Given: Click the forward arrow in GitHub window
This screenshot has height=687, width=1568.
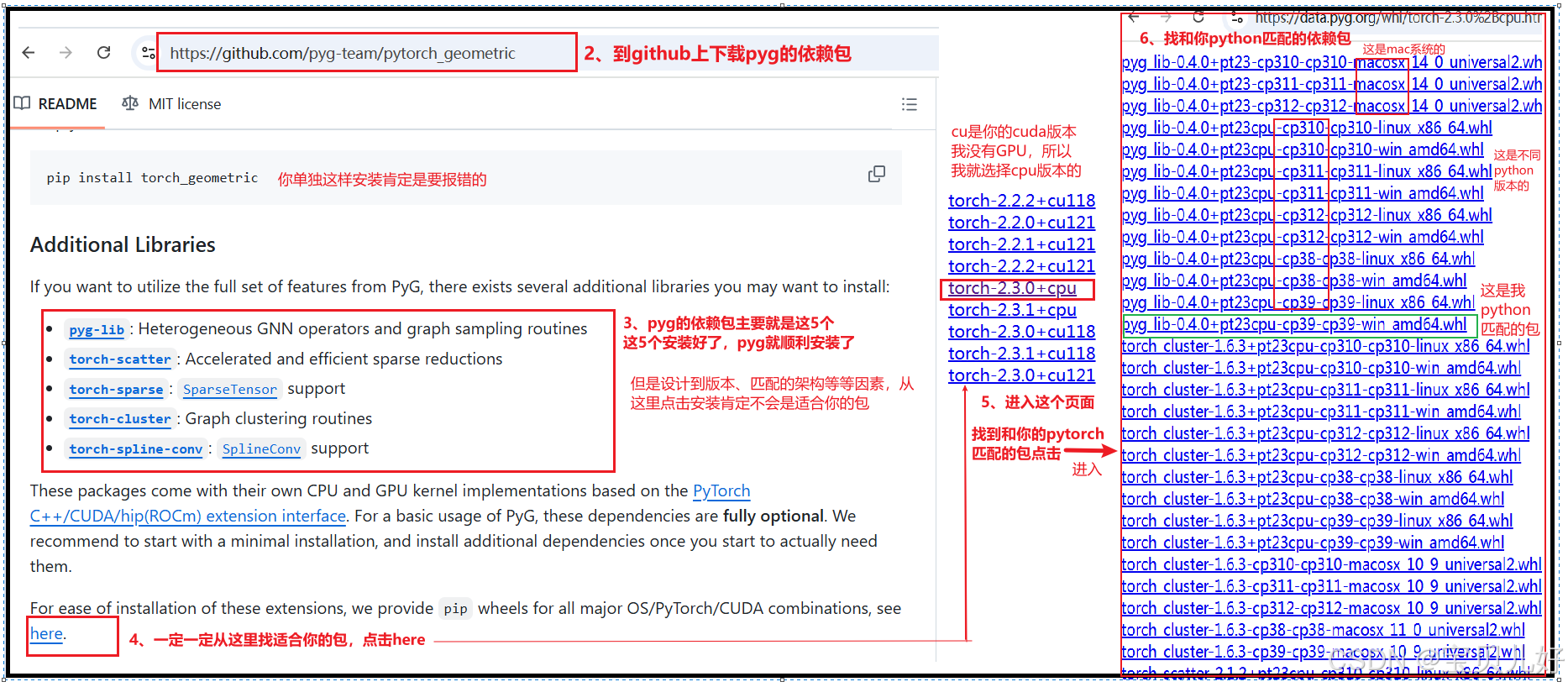Looking at the screenshot, I should click(66, 53).
